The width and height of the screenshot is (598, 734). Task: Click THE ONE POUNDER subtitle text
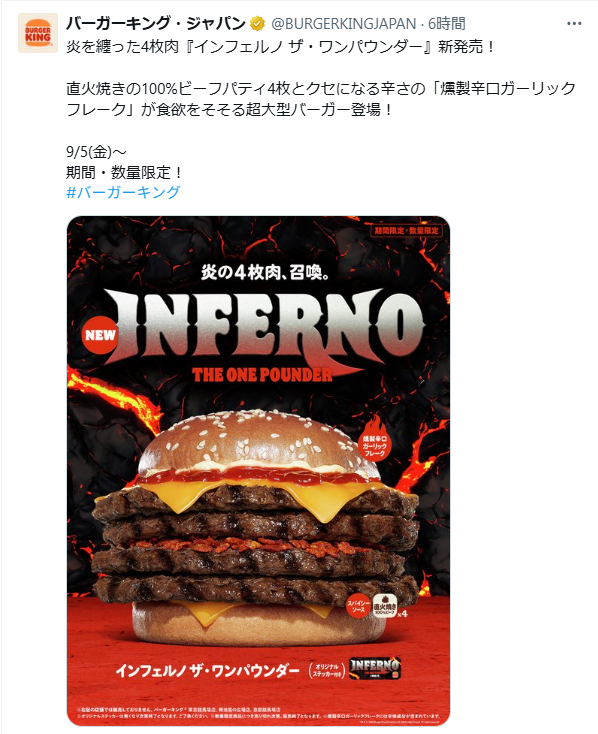[x=262, y=374]
